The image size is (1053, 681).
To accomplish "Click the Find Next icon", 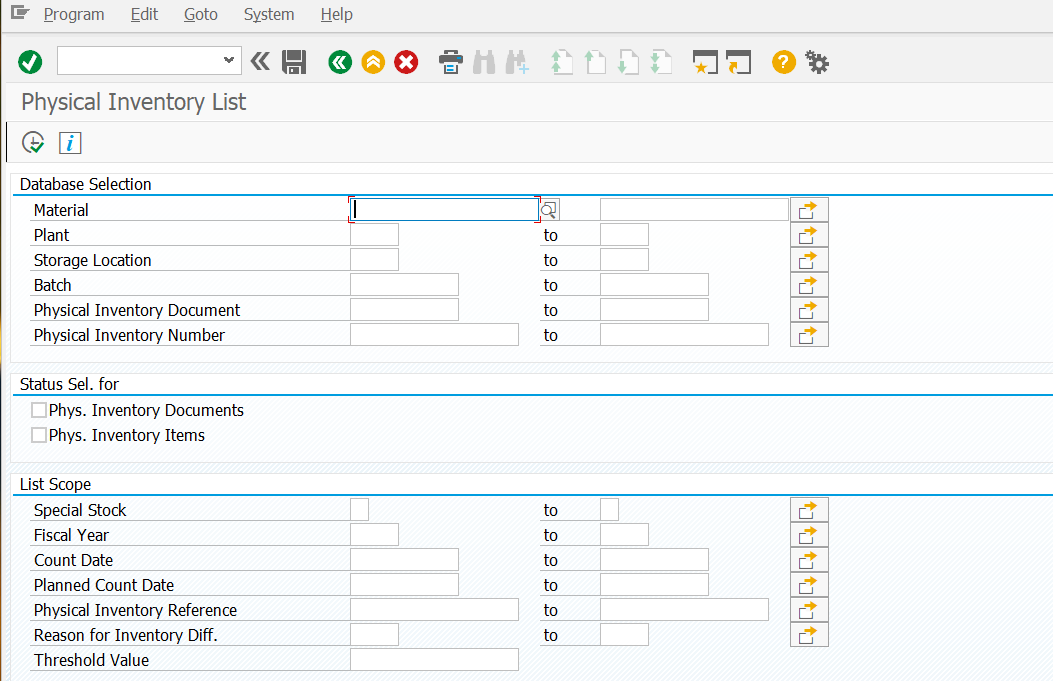I will [x=517, y=62].
